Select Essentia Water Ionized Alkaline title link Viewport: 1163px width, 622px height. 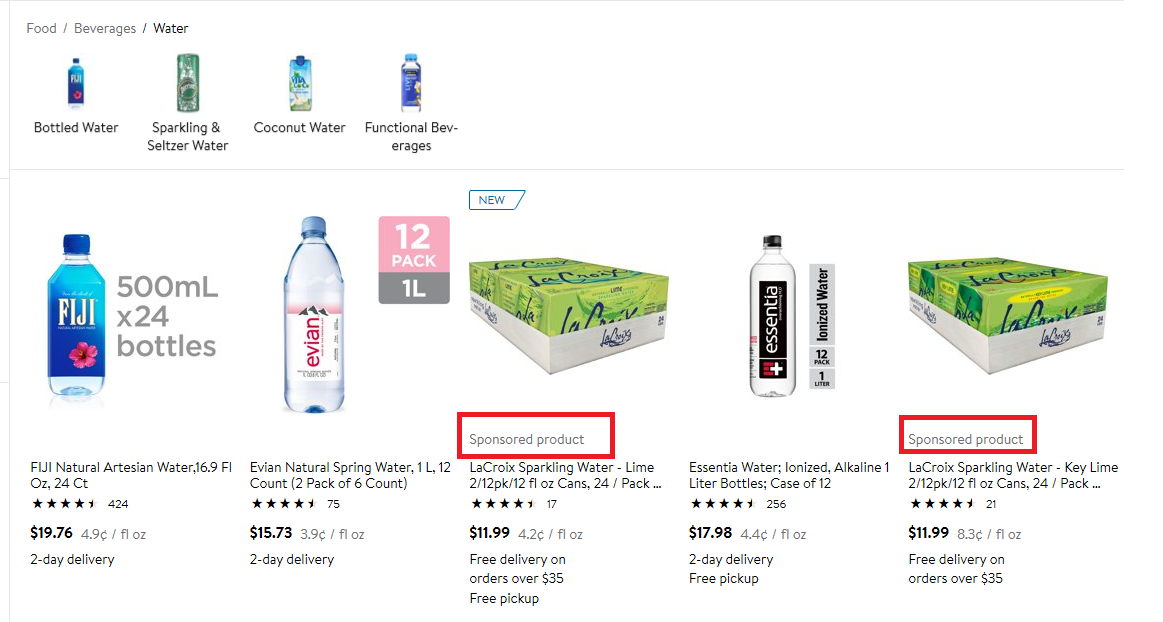[x=789, y=475]
